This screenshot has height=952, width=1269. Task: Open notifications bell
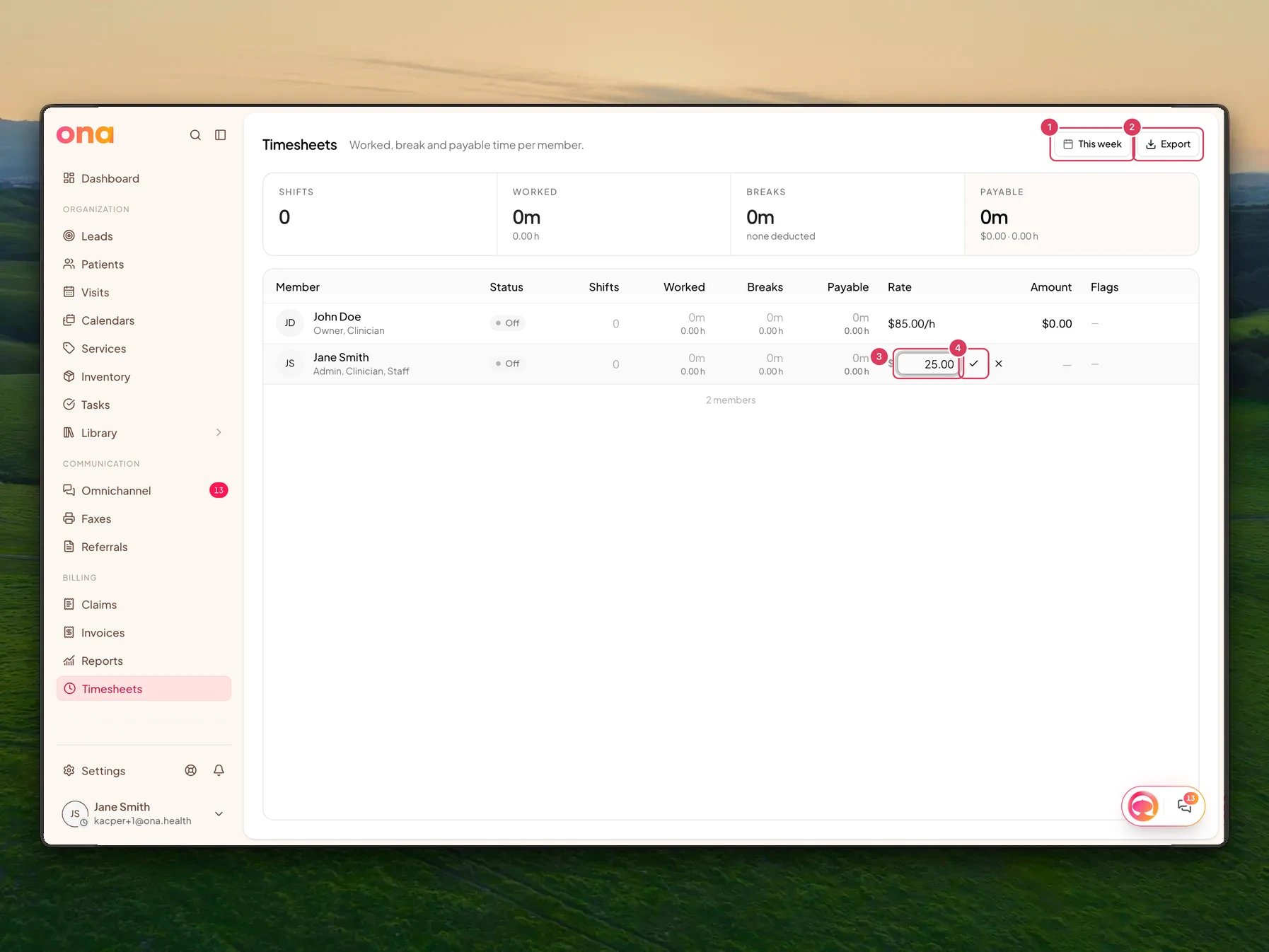[x=219, y=771]
